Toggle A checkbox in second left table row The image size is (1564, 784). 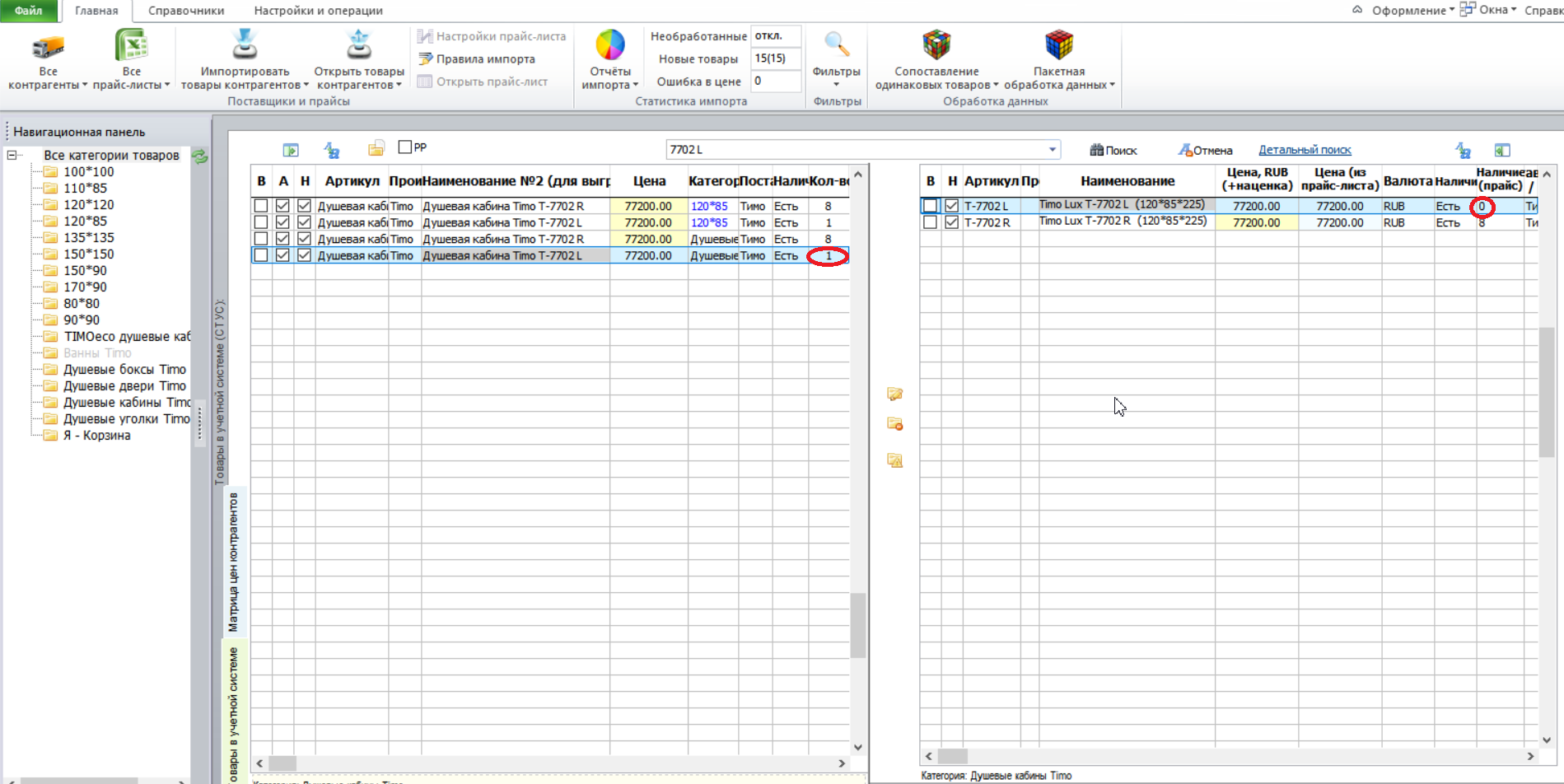(282, 222)
